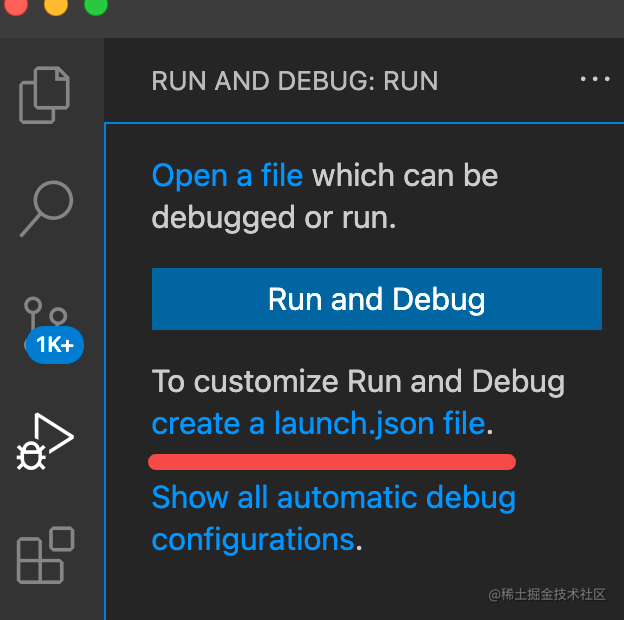Viewport: 624px width, 620px height.
Task: Open the Extensions view icon
Action: [47, 556]
